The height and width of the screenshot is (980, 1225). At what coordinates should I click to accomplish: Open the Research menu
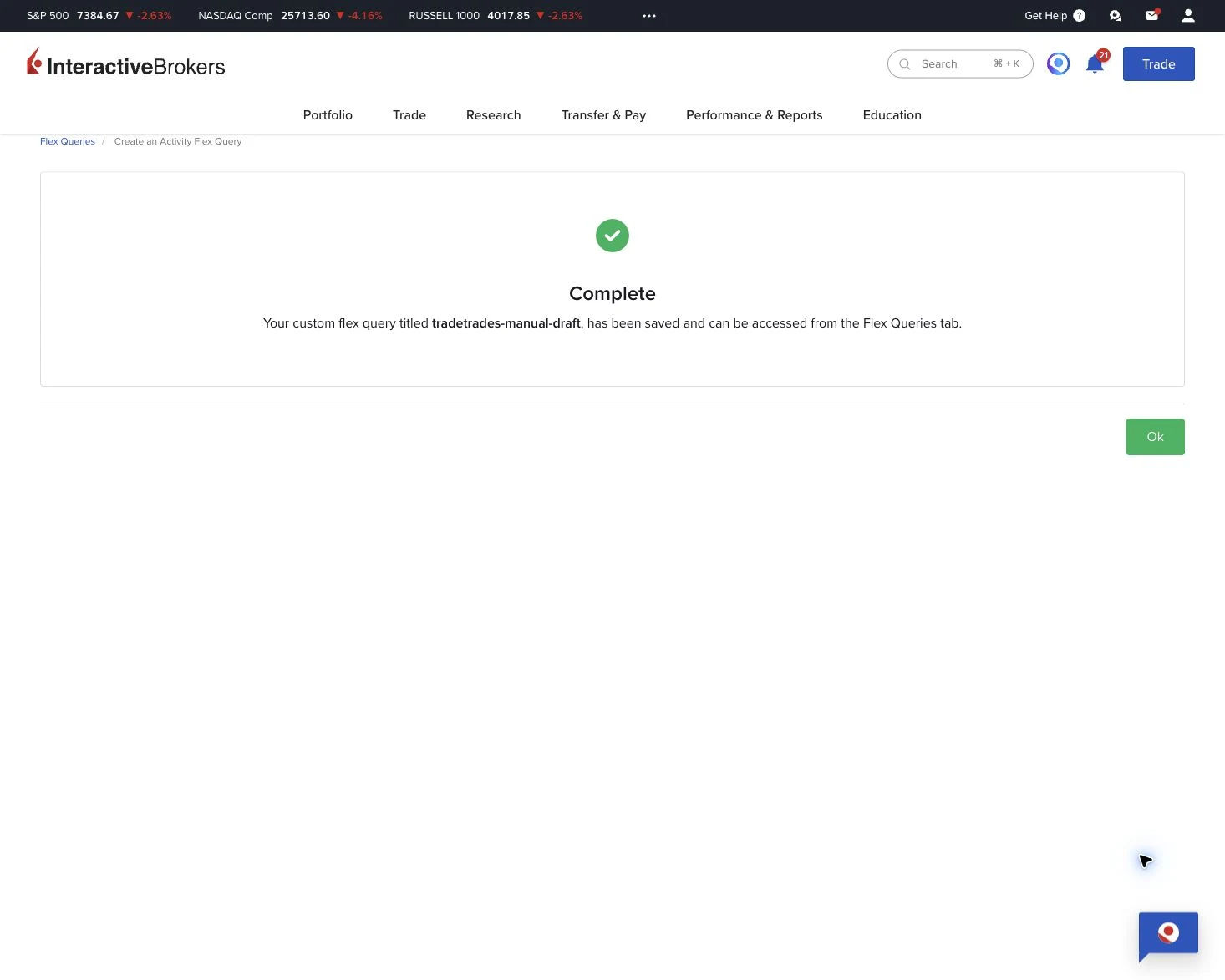point(494,115)
